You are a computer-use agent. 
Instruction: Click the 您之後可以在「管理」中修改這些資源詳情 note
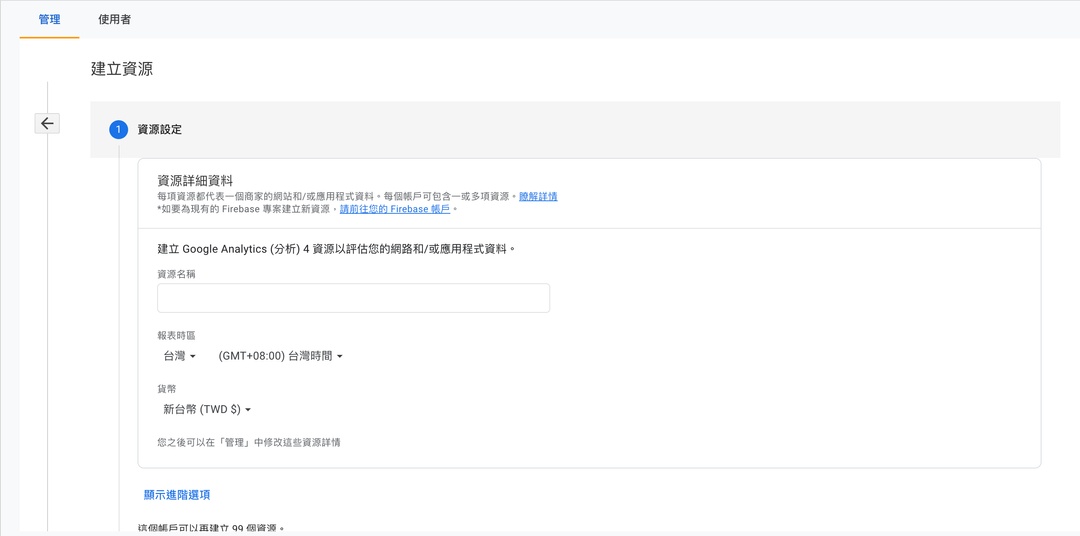click(249, 442)
